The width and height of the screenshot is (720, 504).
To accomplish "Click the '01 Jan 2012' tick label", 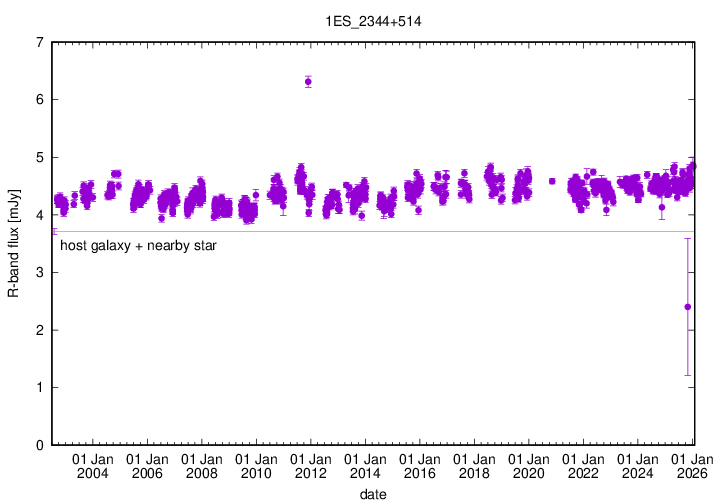I will pyautogui.click(x=310, y=466).
